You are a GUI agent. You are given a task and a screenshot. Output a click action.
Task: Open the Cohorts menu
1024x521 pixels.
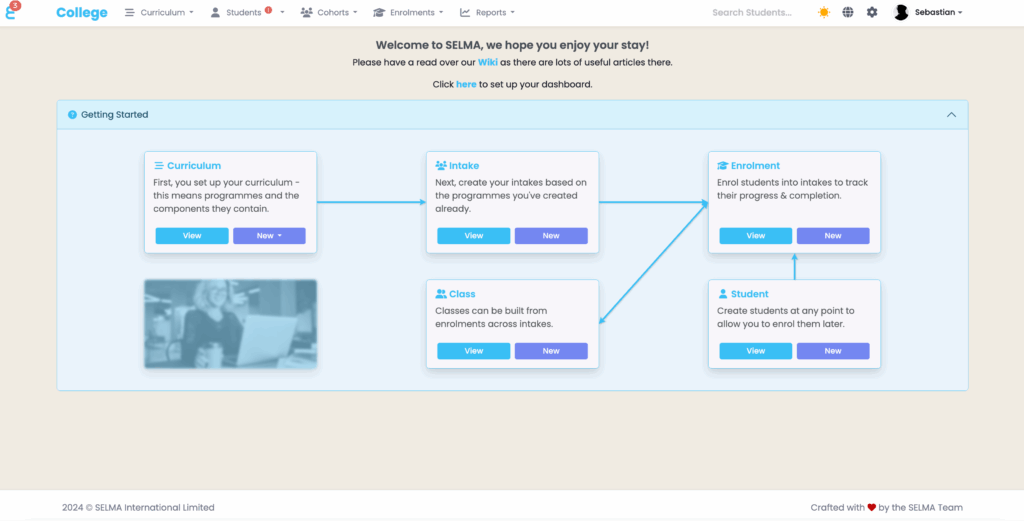[329, 12]
